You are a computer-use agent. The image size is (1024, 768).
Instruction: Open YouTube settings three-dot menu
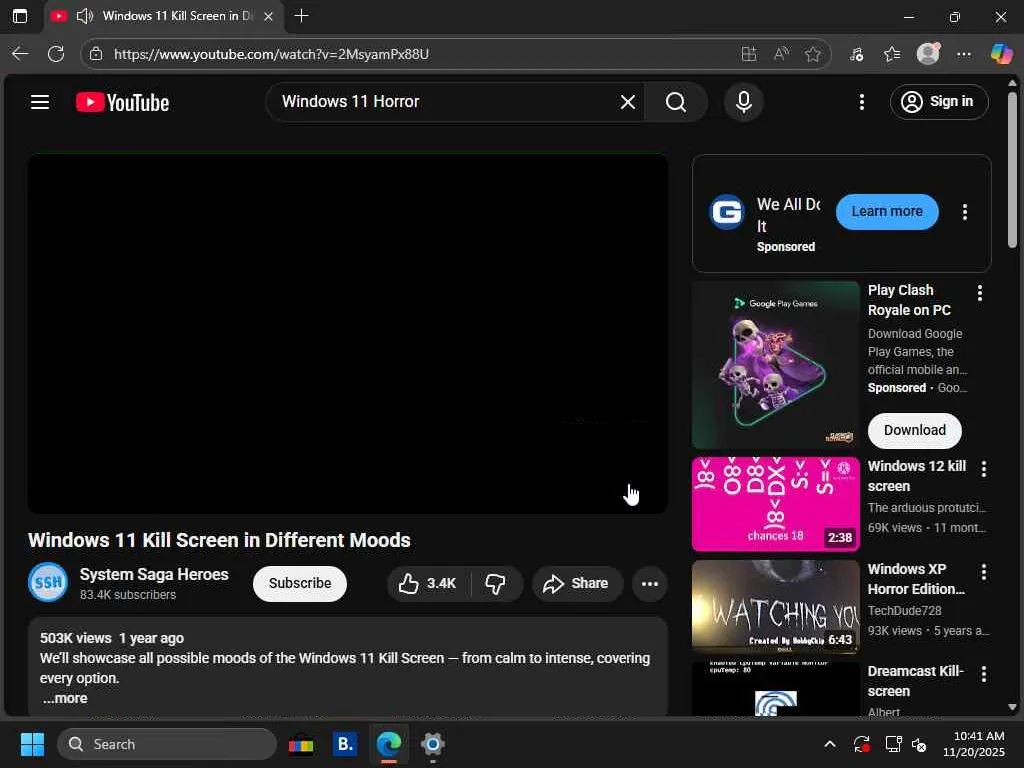[x=862, y=102]
